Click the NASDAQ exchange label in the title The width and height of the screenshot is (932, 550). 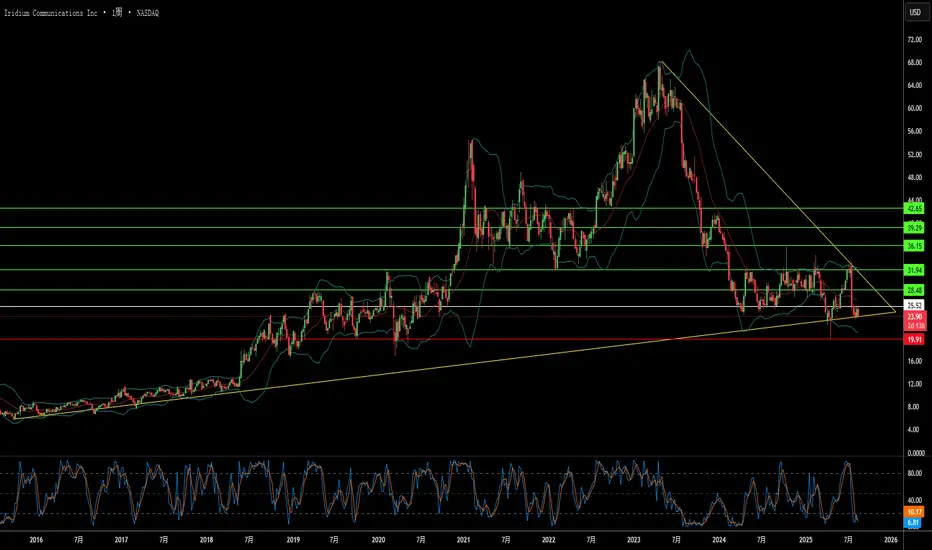click(x=147, y=13)
